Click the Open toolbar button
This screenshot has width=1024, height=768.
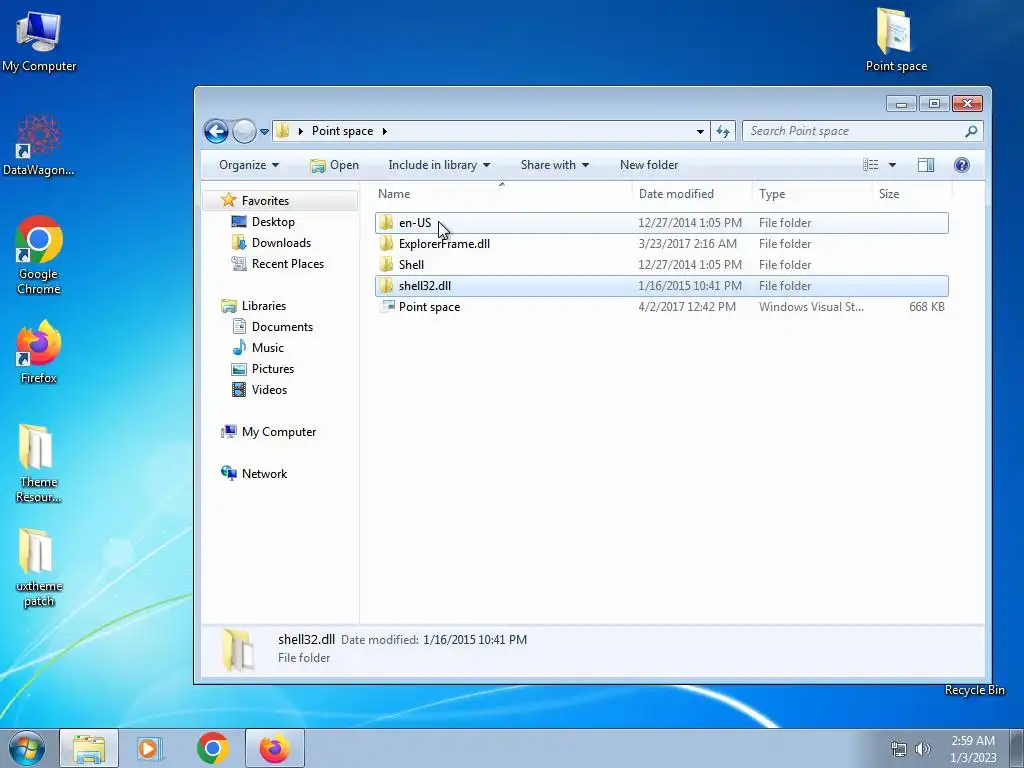334,165
